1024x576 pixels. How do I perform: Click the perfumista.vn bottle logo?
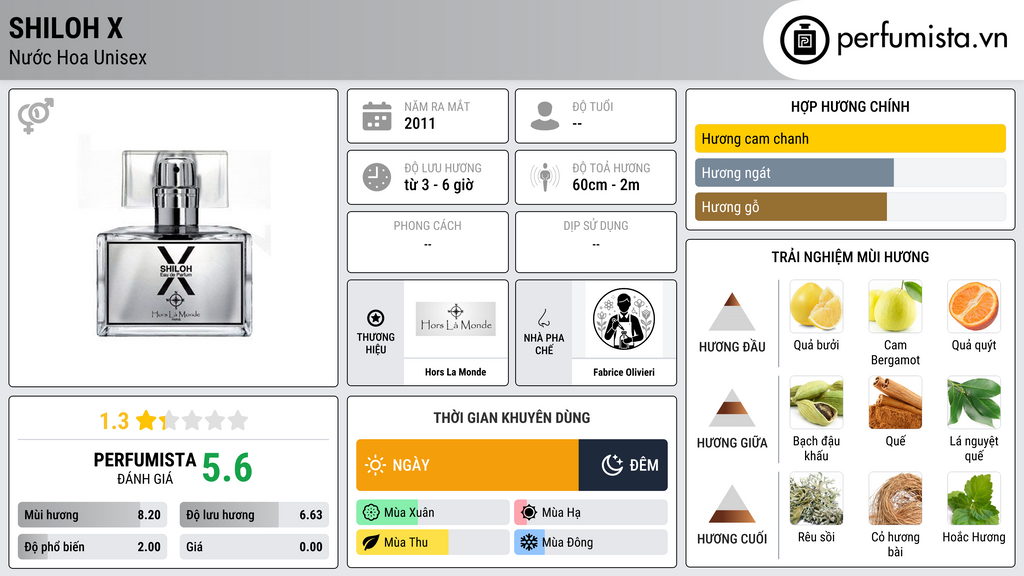pos(804,40)
